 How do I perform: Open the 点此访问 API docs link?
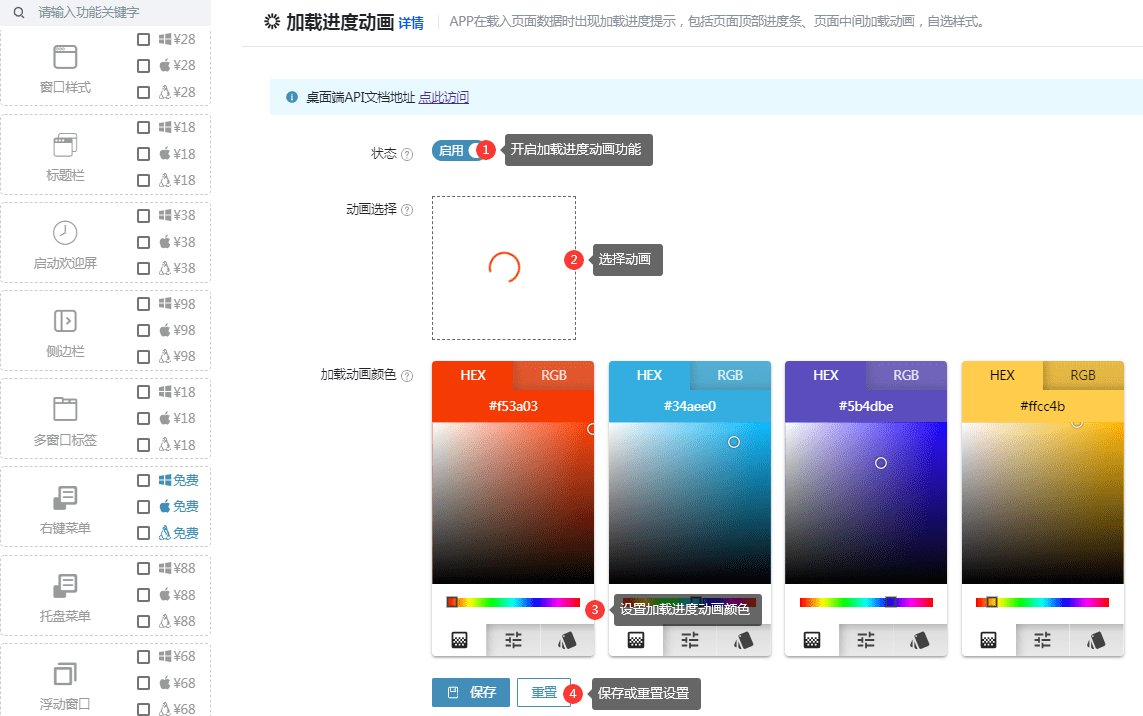[x=443, y=98]
